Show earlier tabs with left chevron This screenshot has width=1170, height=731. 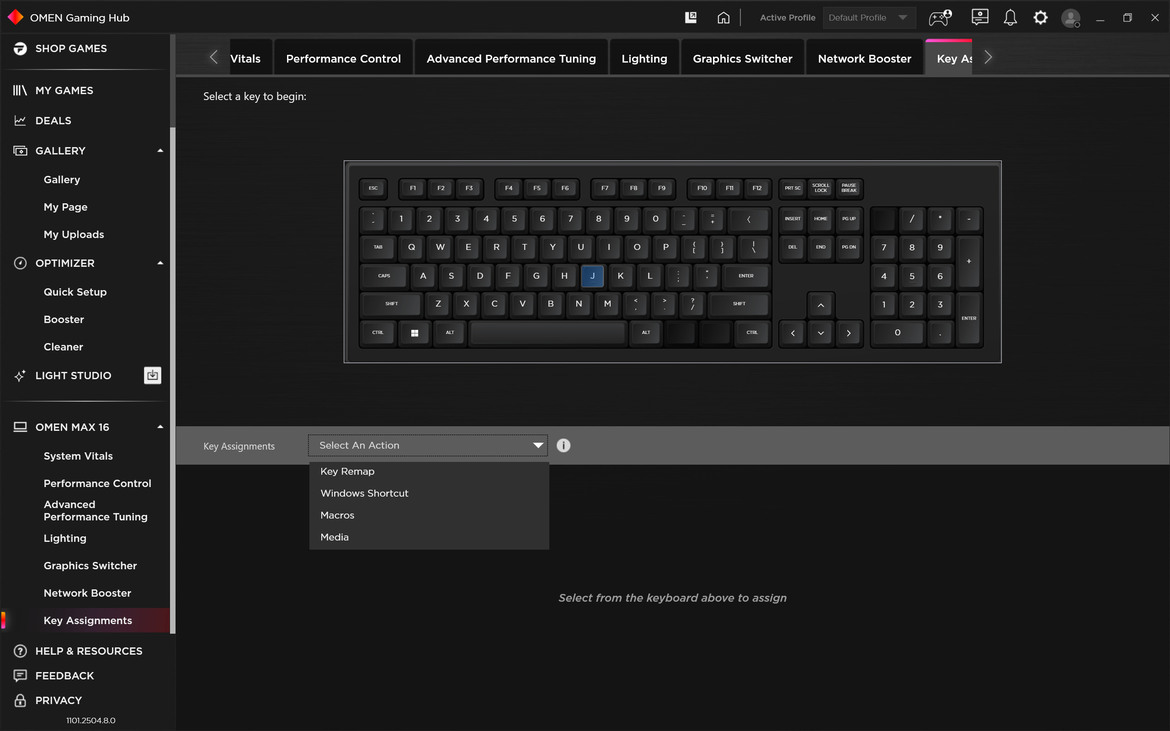pyautogui.click(x=213, y=57)
